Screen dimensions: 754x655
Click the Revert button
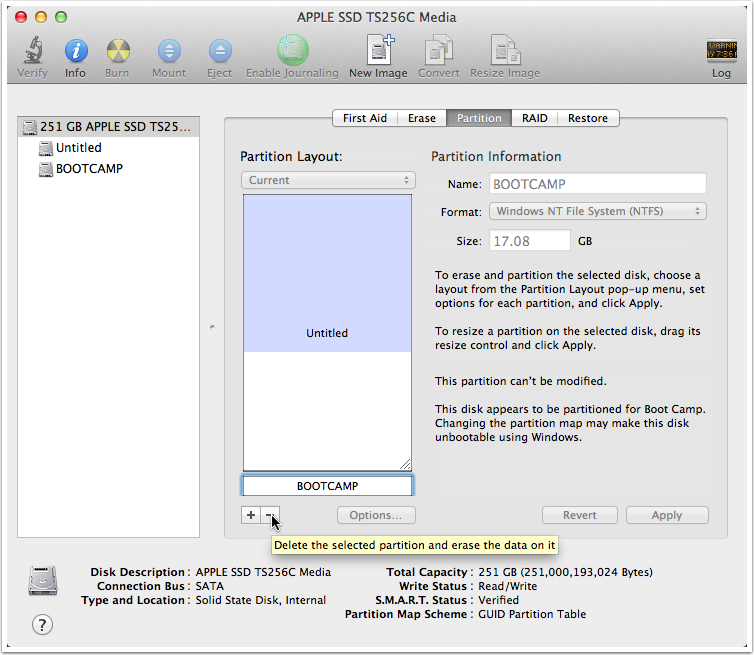click(580, 515)
